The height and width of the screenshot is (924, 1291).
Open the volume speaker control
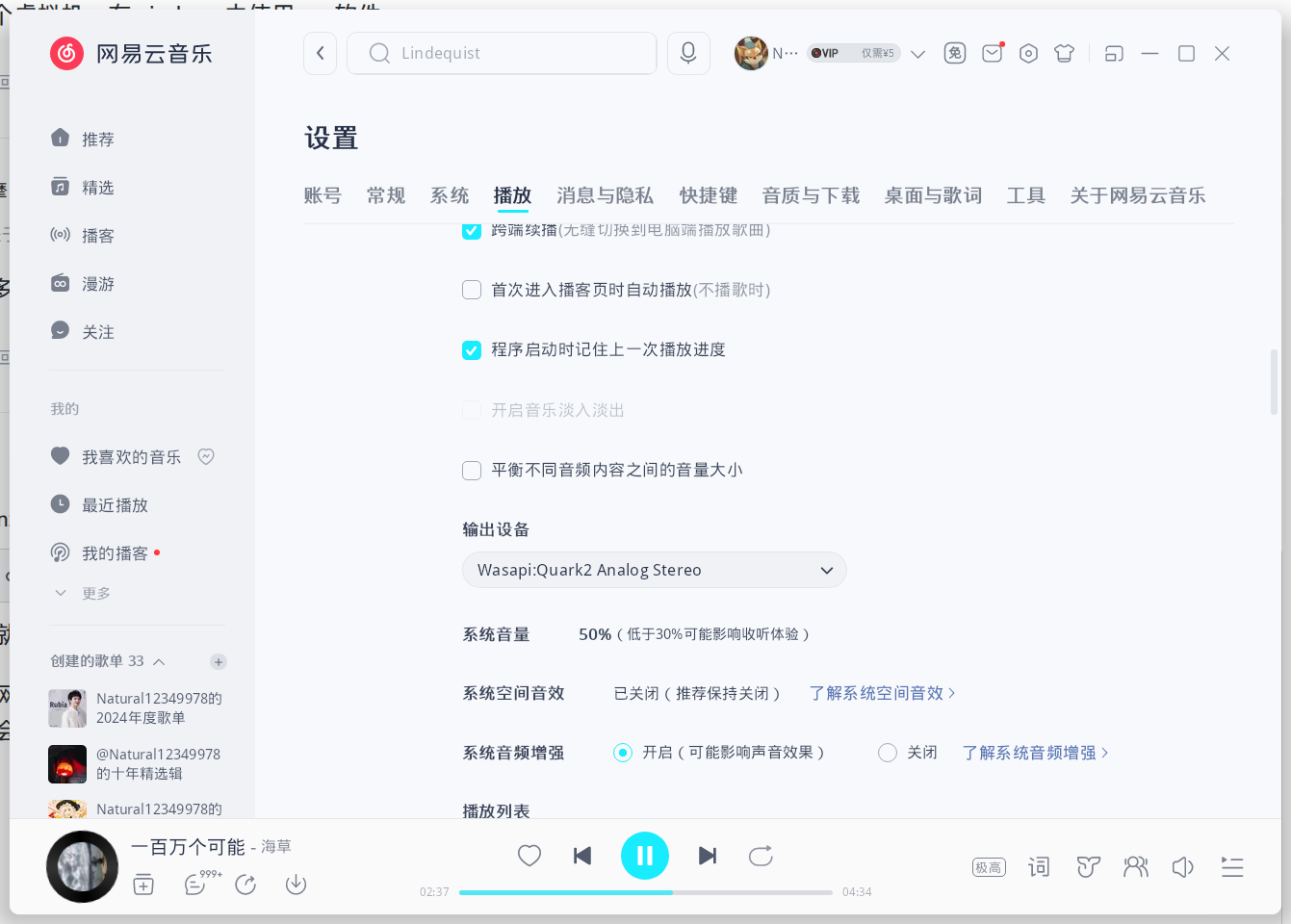pos(1183,867)
